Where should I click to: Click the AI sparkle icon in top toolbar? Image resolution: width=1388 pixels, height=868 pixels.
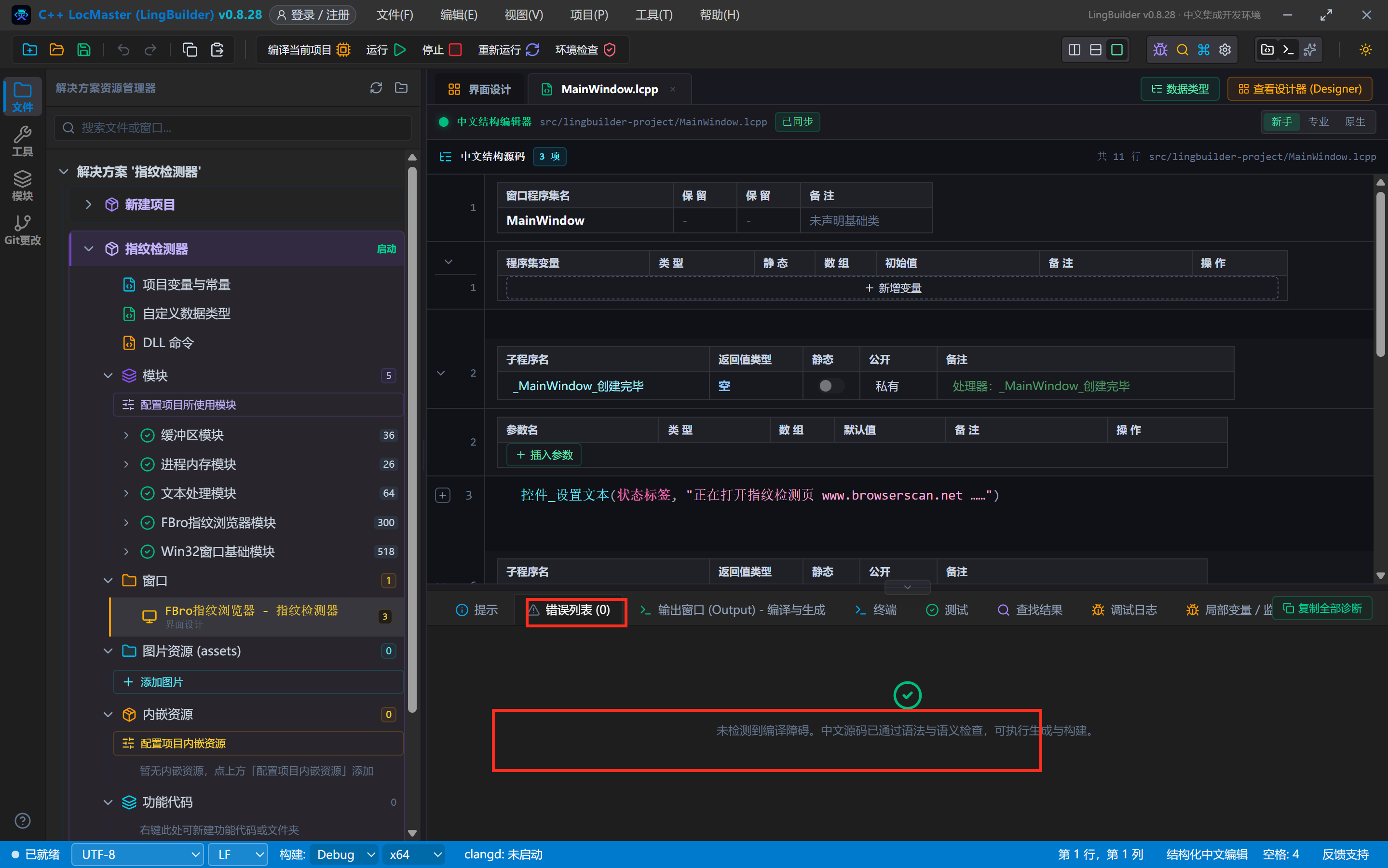click(1310, 50)
